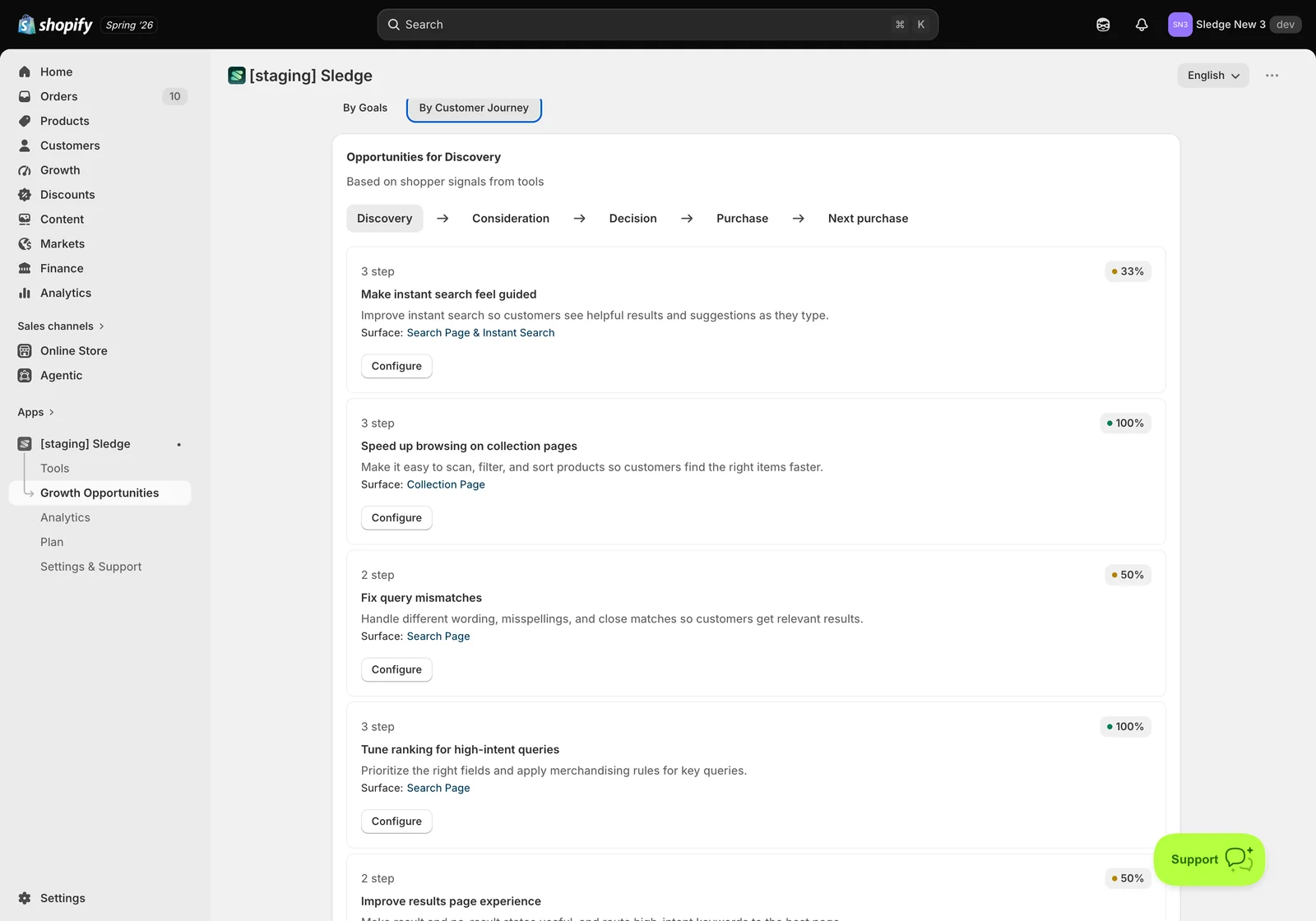
Task: Click the 'Based on shopper signals from tools' text
Action: tap(445, 182)
